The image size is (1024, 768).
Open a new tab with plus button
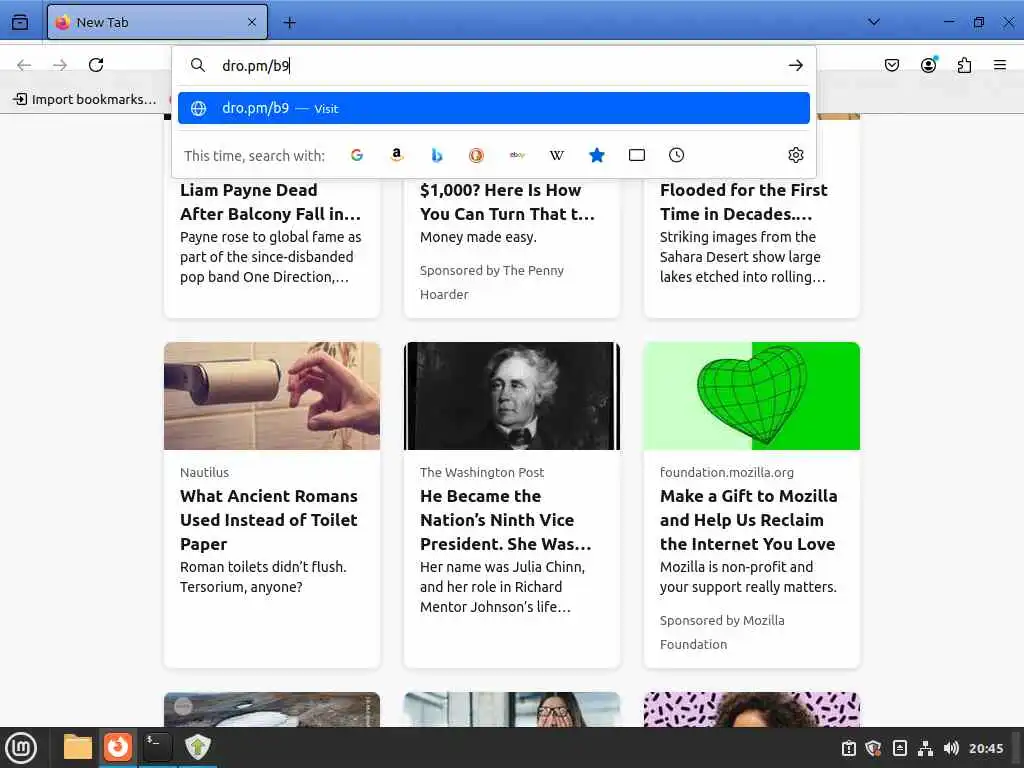click(289, 23)
